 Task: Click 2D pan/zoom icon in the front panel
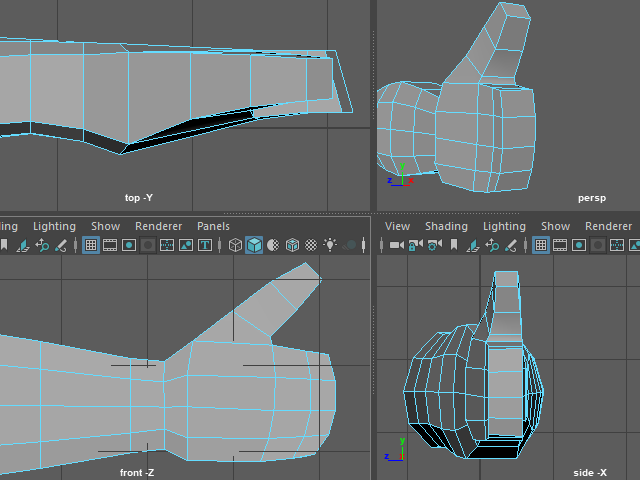pyautogui.click(x=42, y=245)
